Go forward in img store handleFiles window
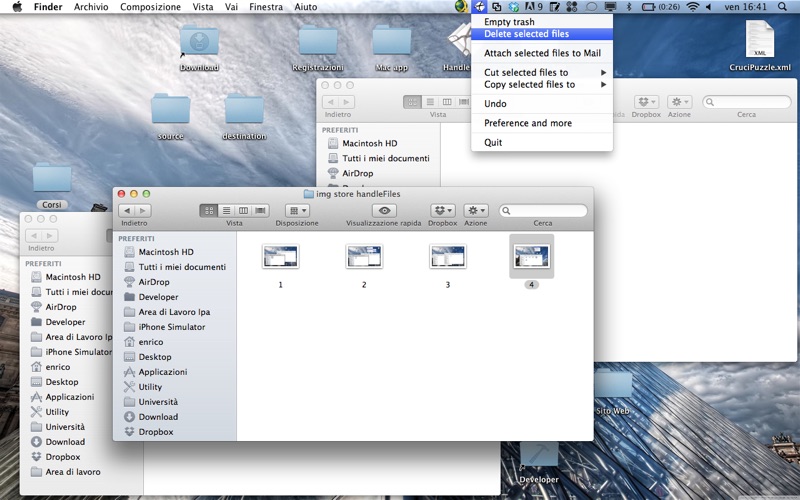 [x=143, y=210]
